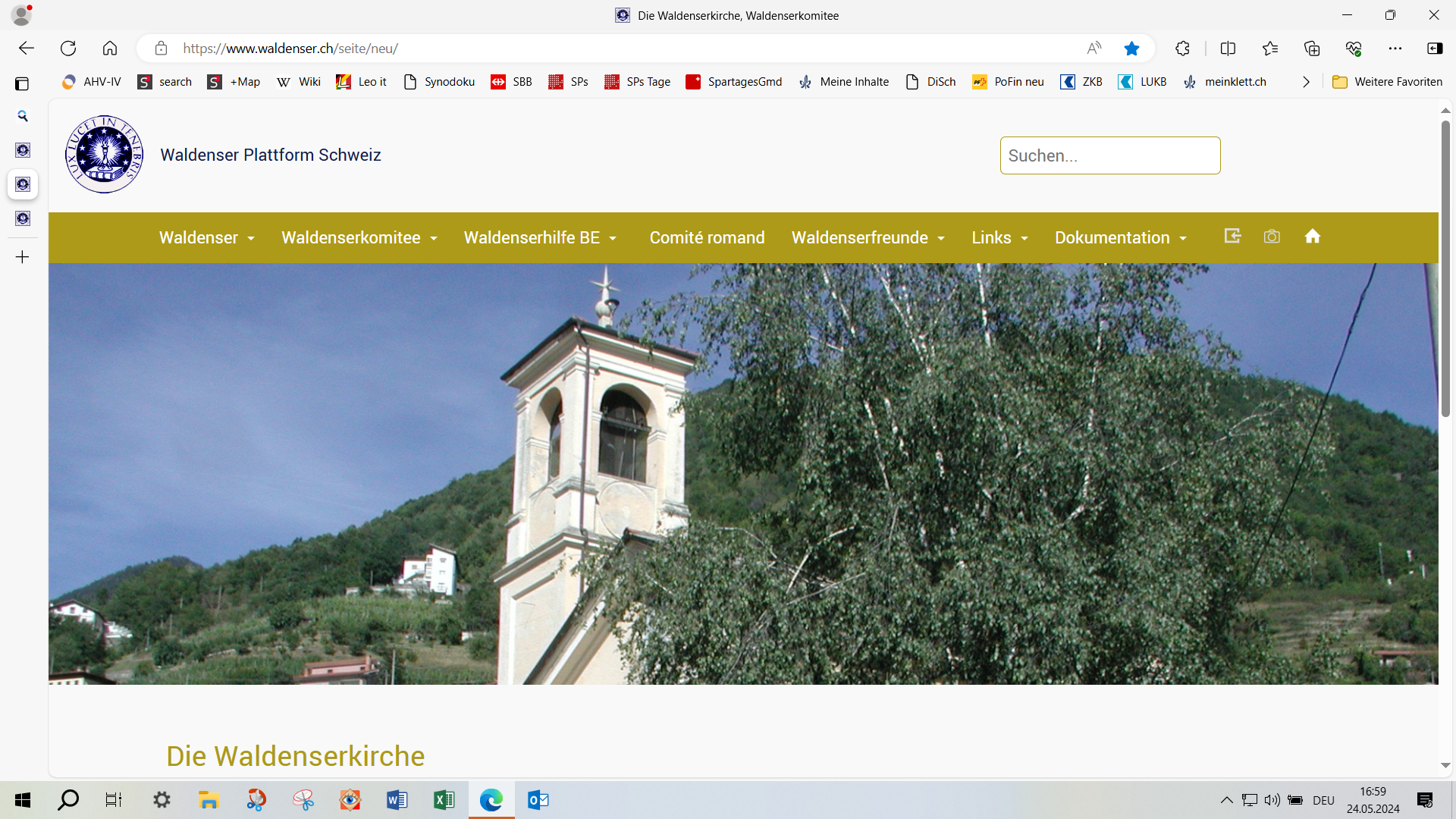Viewport: 1456px width, 819px height.
Task: Open Word from the taskbar
Action: 397,800
